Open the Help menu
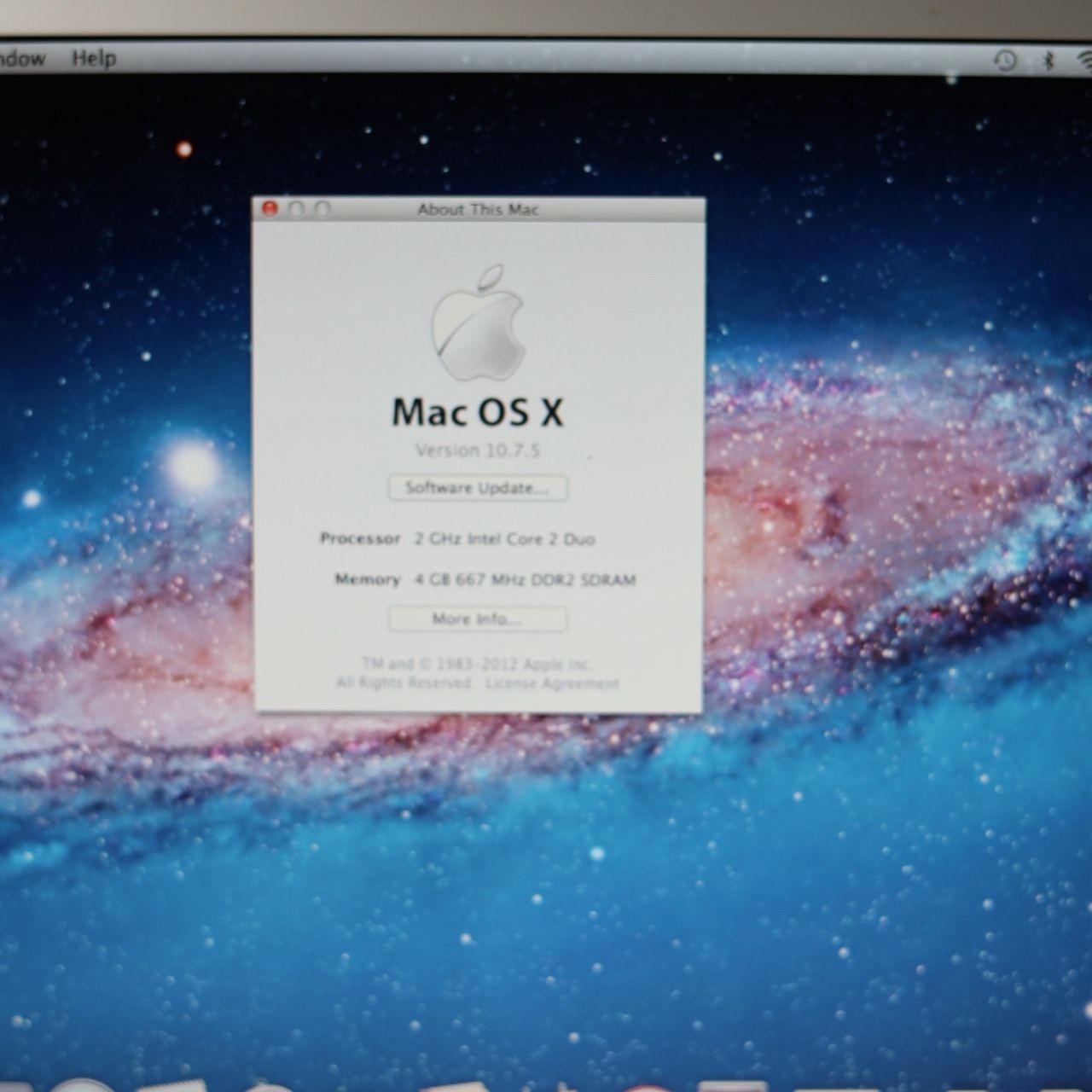Viewport: 1092px width, 1092px height. [93, 59]
